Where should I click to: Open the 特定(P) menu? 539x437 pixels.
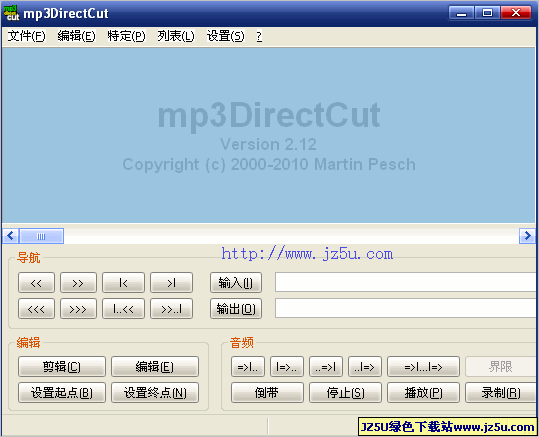(x=126, y=36)
